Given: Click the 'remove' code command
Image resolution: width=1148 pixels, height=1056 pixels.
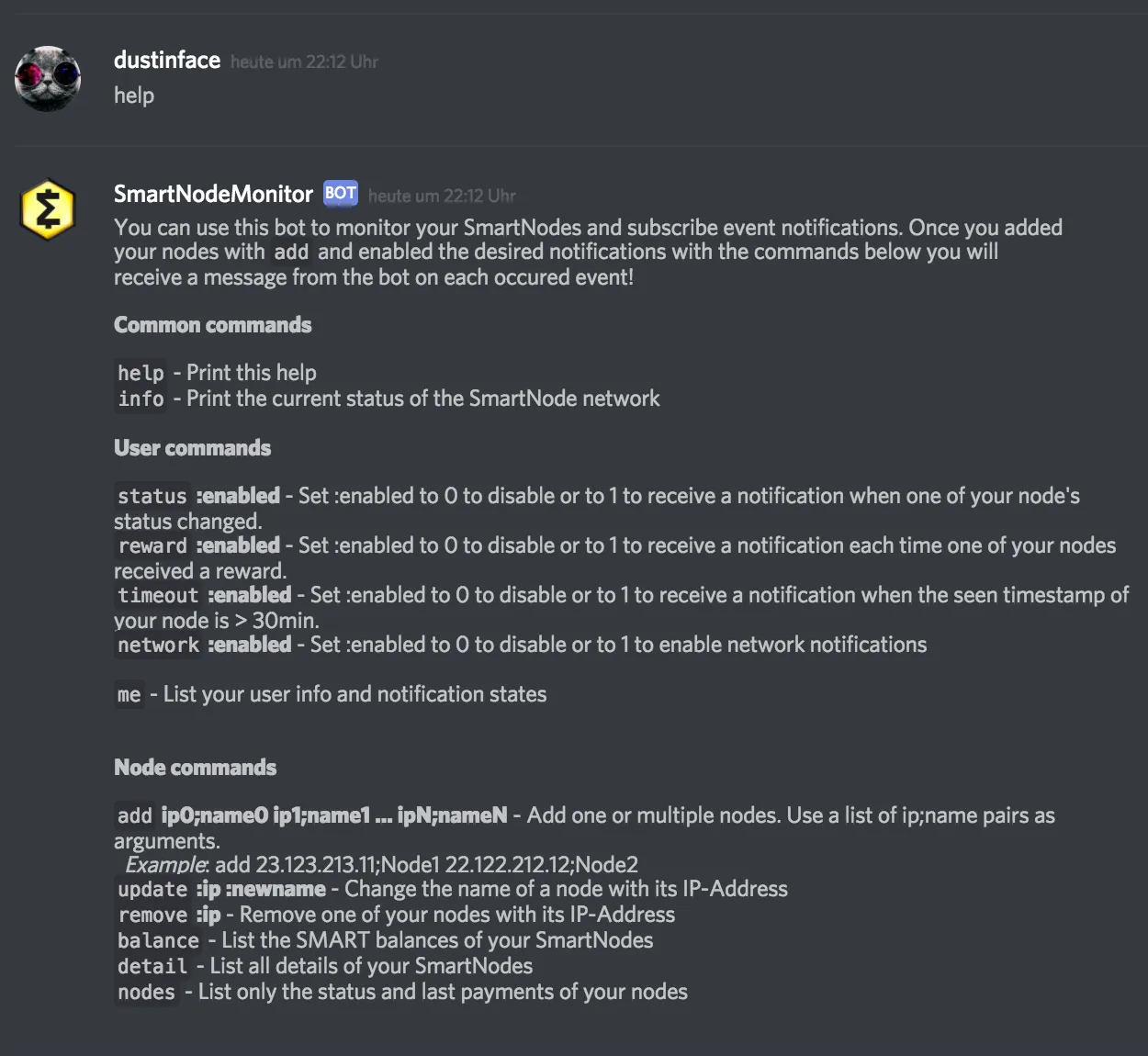Looking at the screenshot, I should 152,915.
